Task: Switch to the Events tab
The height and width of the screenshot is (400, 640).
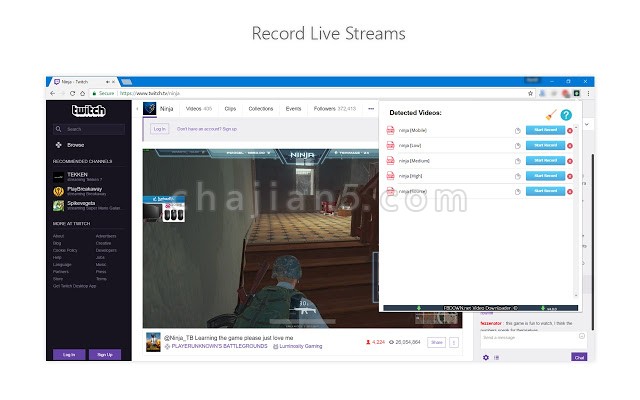Action: (x=293, y=109)
